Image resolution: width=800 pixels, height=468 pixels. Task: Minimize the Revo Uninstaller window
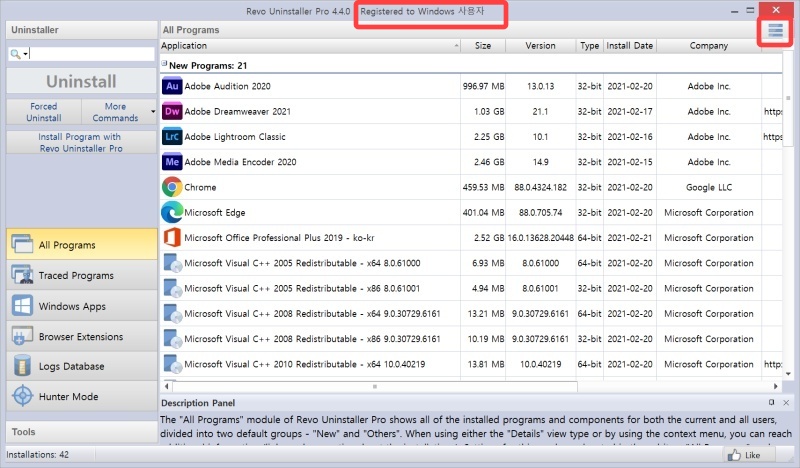click(734, 11)
